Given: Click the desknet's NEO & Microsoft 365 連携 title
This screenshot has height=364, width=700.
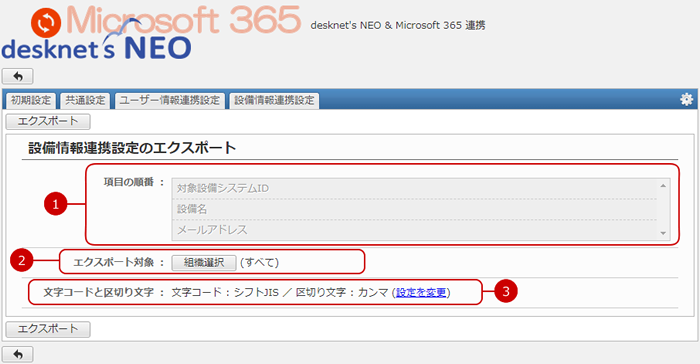Looking at the screenshot, I should (x=398, y=25).
